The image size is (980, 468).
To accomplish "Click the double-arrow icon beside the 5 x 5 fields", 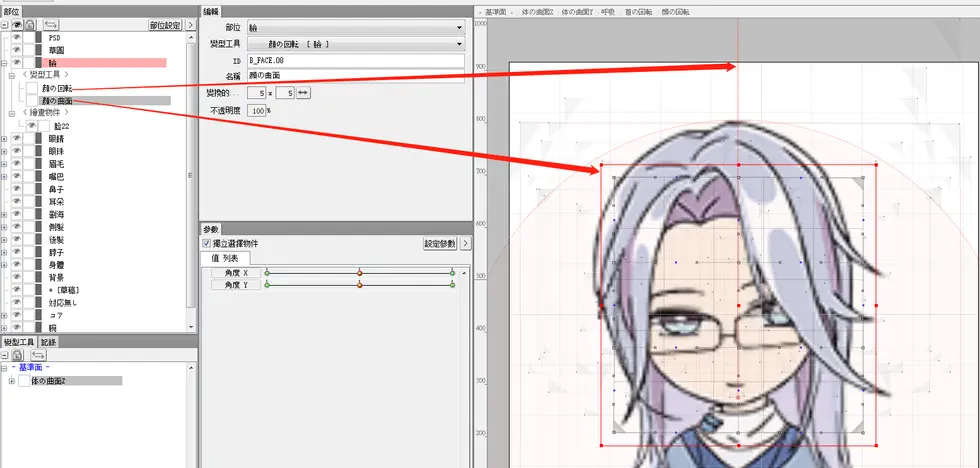I will 303,92.
